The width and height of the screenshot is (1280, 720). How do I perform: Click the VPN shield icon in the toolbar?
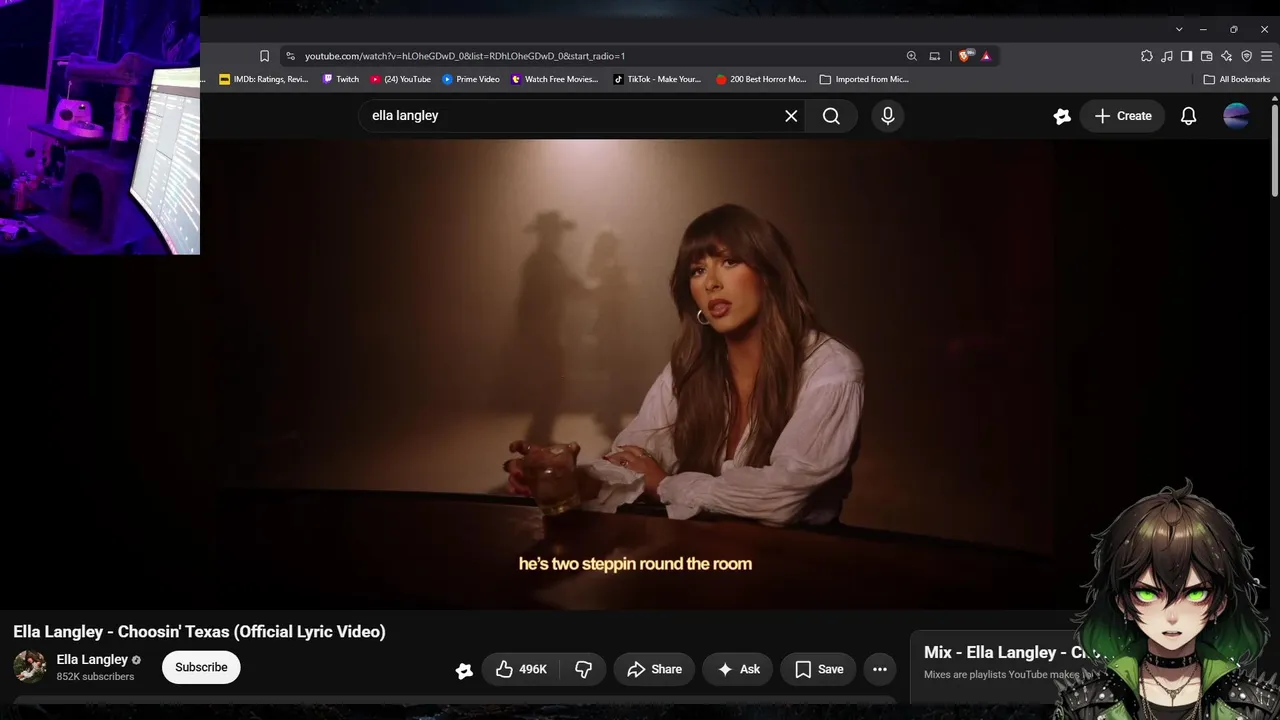pos(1246,56)
